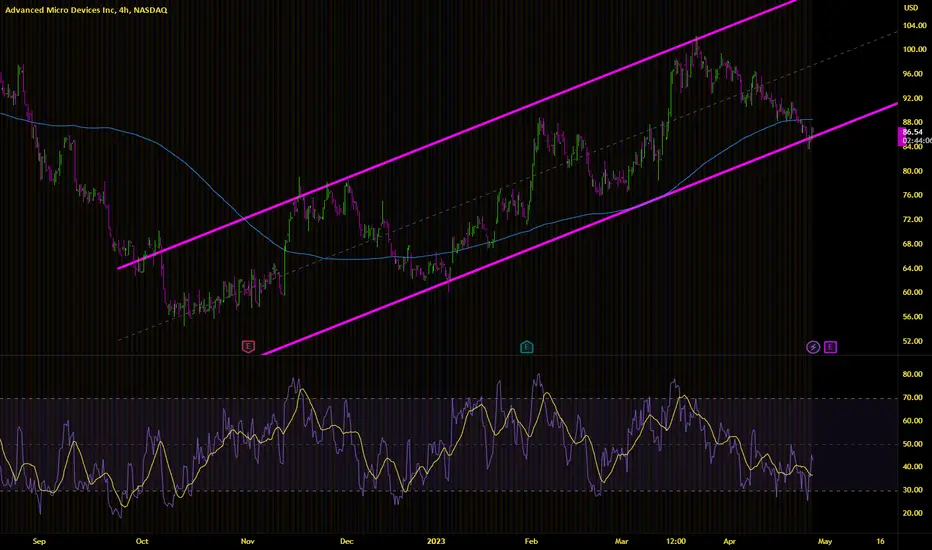Click the Nov label on time axis
932x550 pixels.
248,541
